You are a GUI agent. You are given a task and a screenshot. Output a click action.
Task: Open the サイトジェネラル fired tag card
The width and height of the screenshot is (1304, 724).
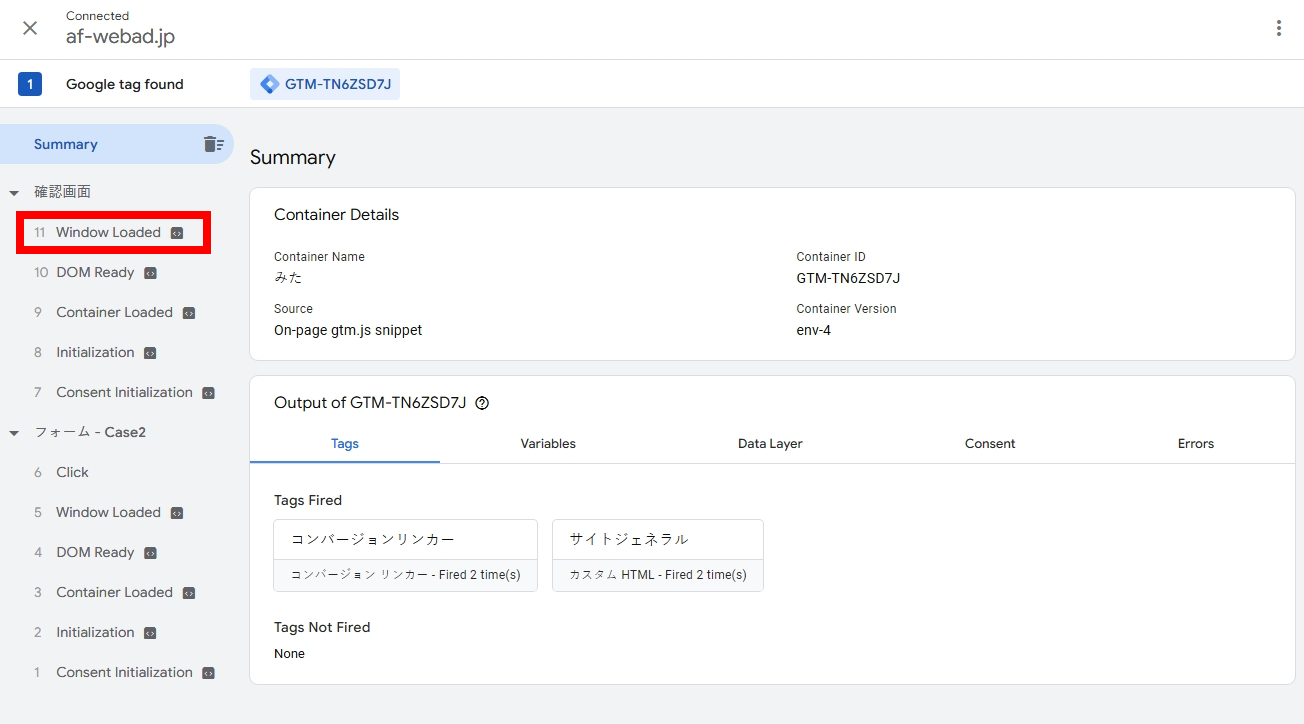(x=657, y=555)
